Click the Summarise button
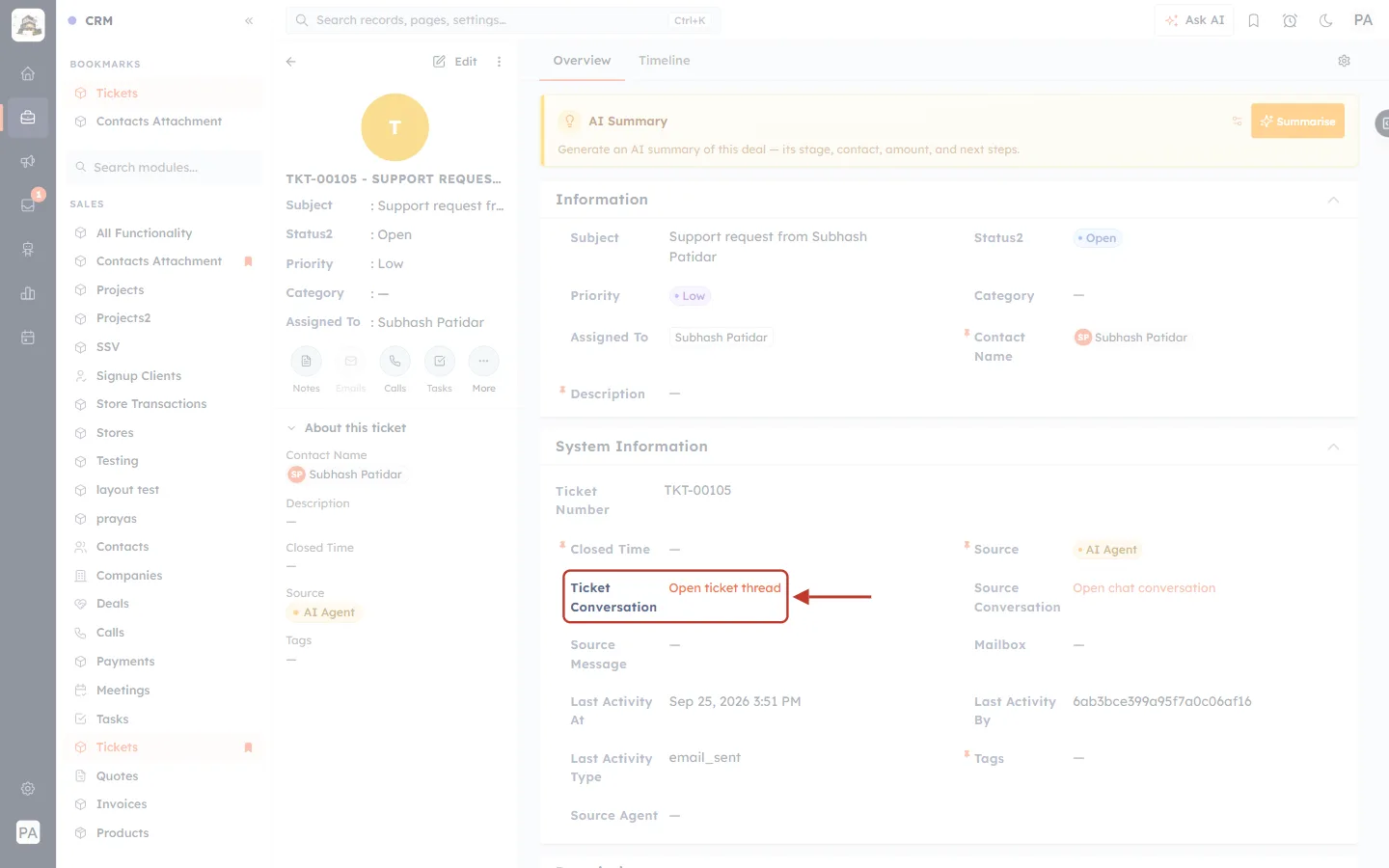This screenshot has height=868, width=1389. [1297, 121]
